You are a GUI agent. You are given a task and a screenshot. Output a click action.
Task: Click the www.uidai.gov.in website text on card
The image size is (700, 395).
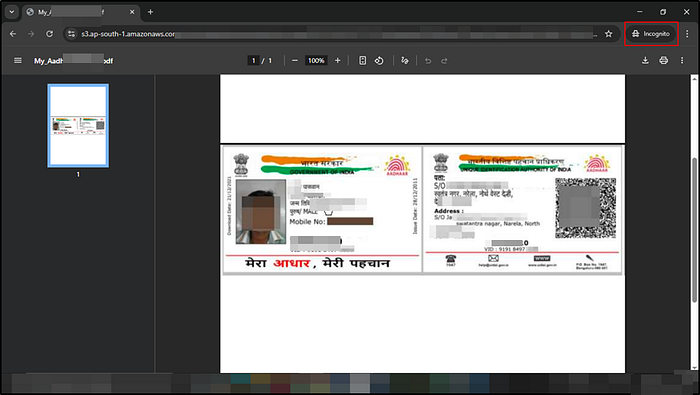click(x=542, y=265)
